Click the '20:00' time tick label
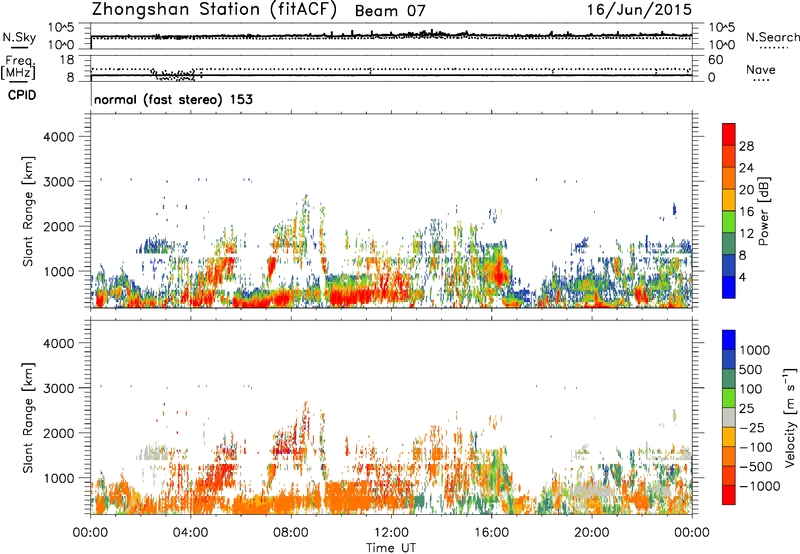 click(591, 533)
